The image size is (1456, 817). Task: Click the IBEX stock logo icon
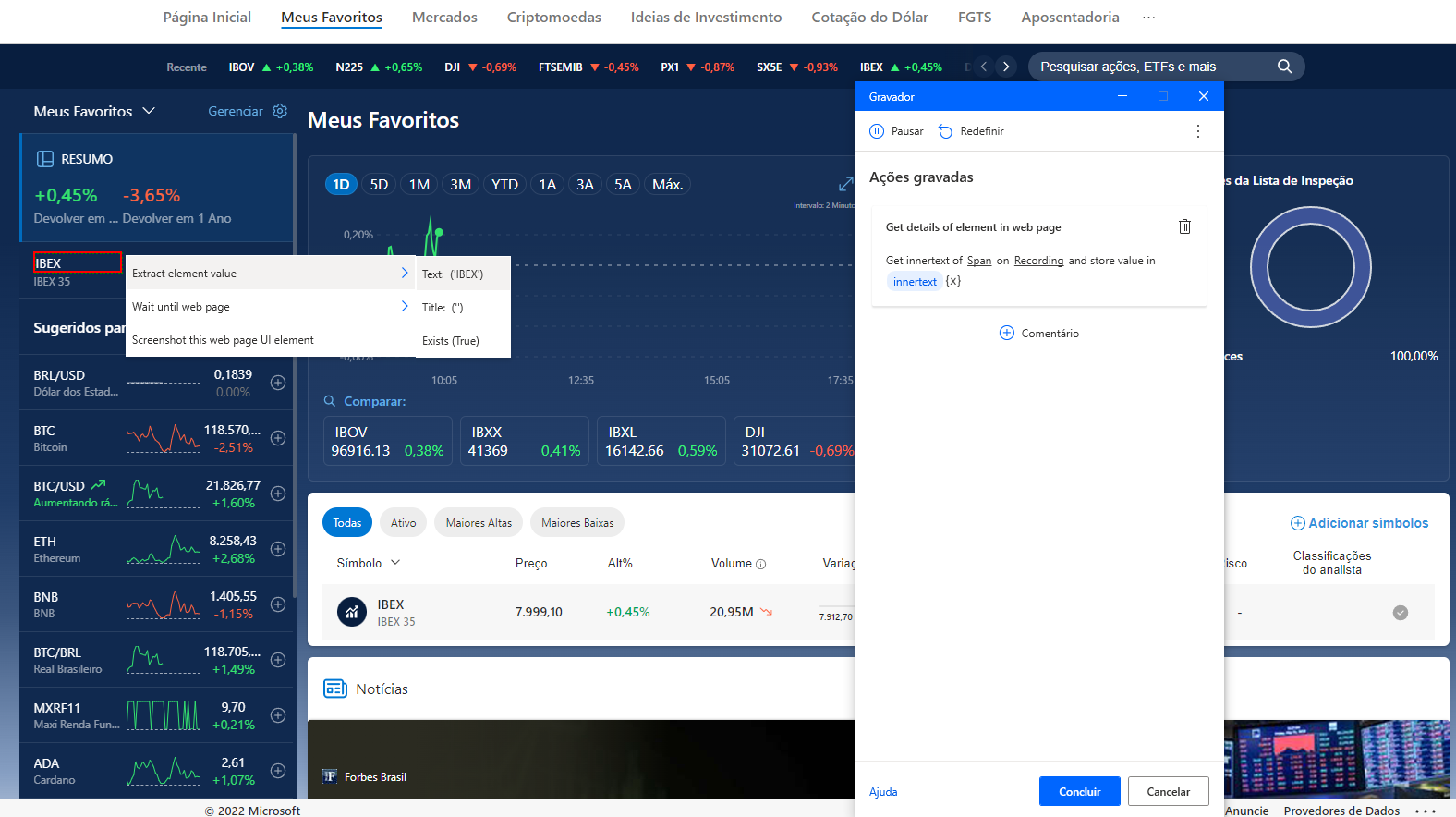click(x=352, y=612)
